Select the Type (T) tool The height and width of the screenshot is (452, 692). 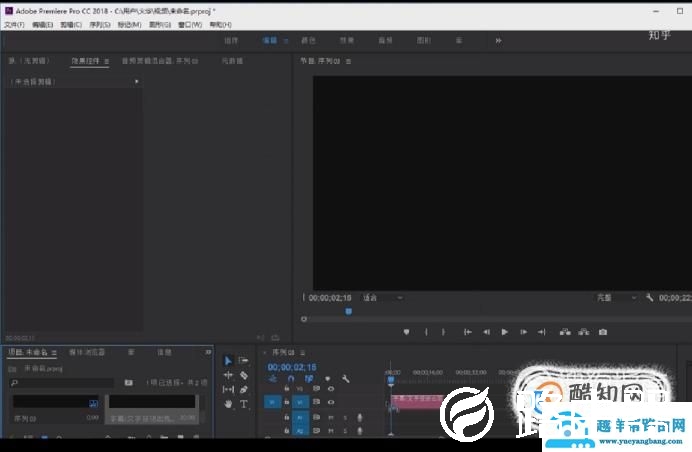[243, 403]
